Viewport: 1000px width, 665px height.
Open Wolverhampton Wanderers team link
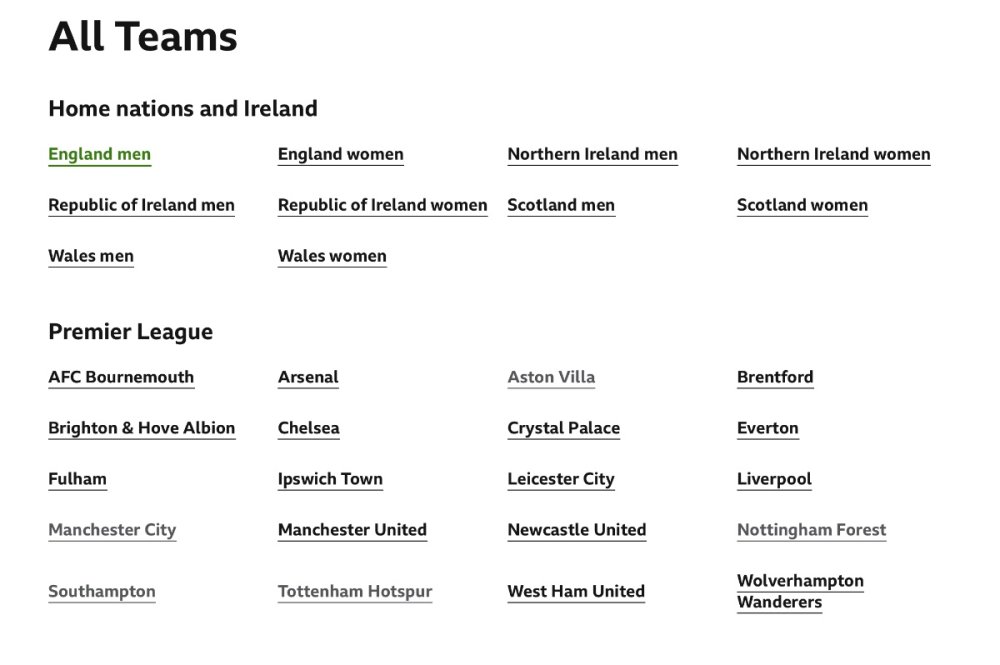click(800, 591)
